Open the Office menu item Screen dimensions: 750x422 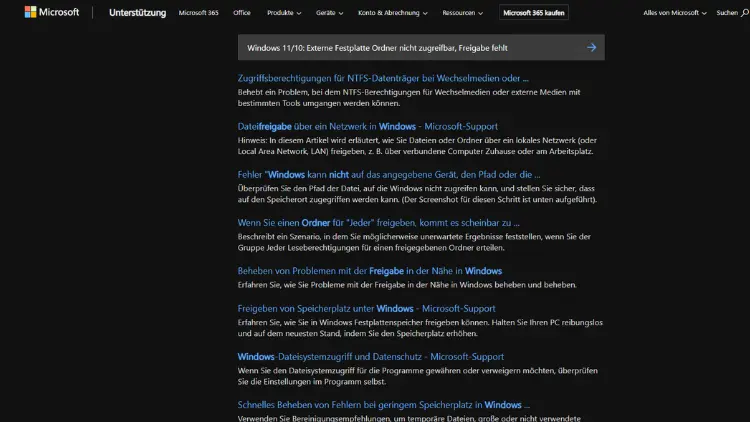tap(242, 13)
